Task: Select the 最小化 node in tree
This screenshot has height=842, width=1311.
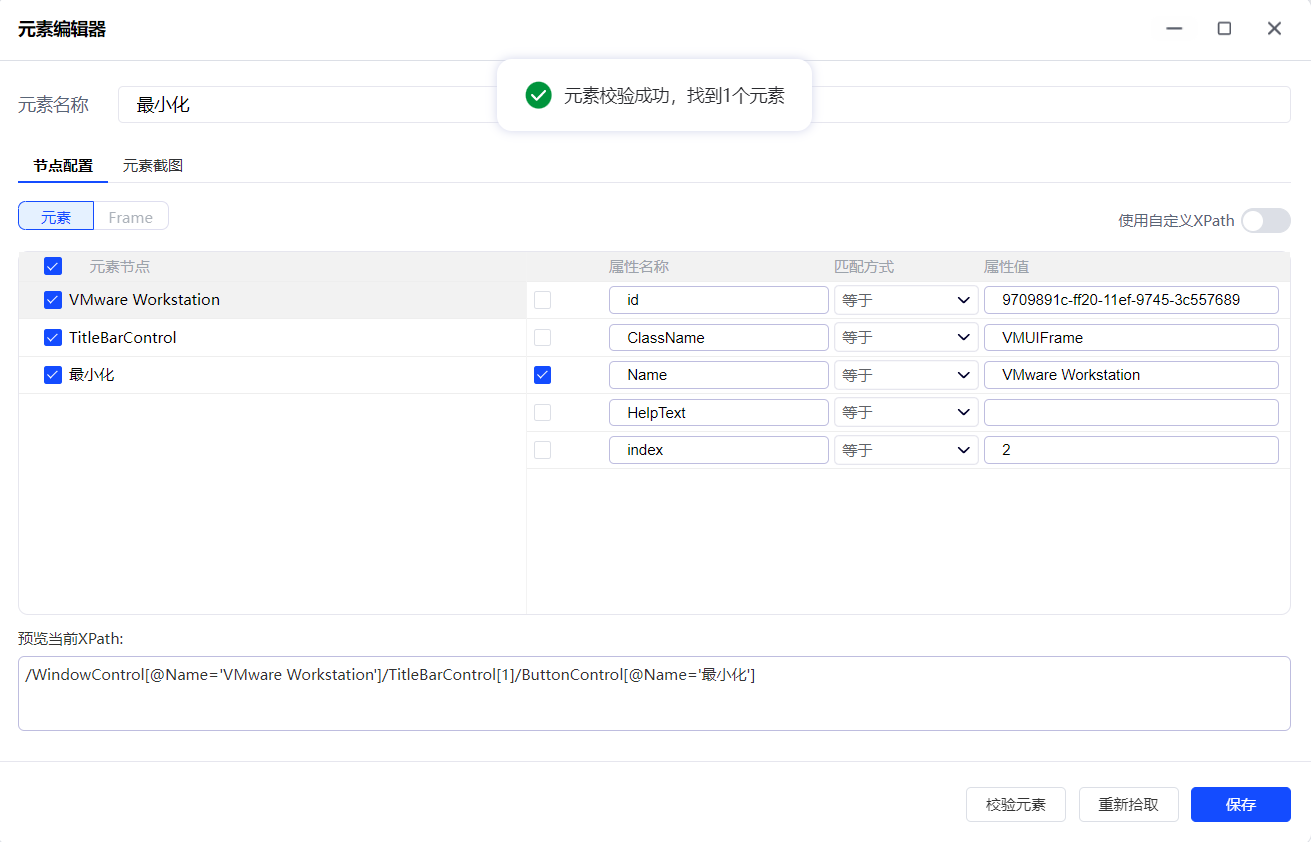Action: coord(92,375)
